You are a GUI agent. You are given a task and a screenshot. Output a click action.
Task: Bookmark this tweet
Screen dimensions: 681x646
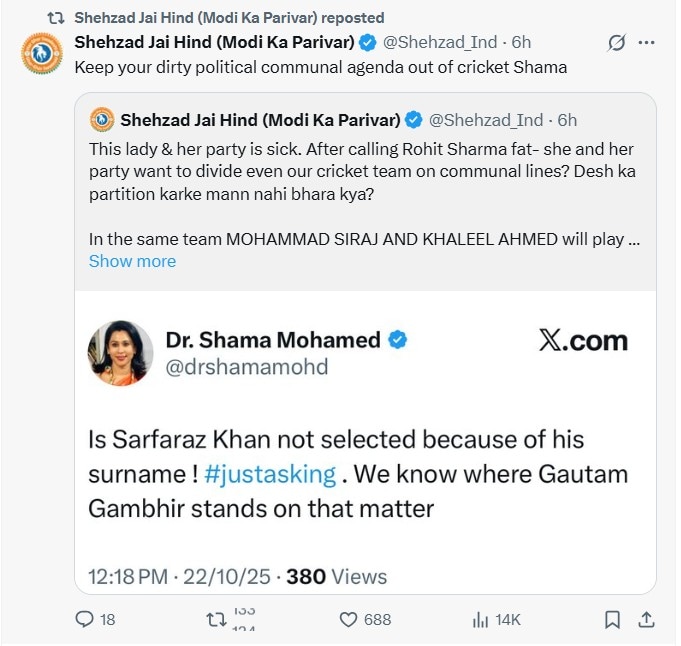click(612, 620)
